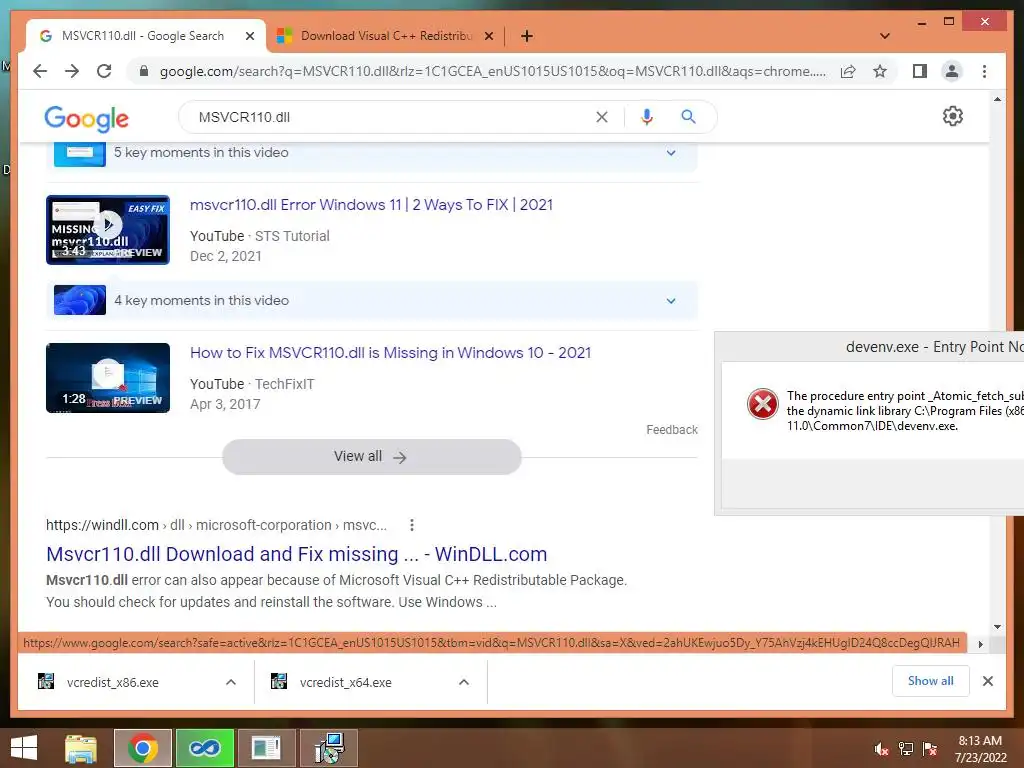Click the page scrollbar up arrow
The width and height of the screenshot is (1024, 768).
(997, 99)
